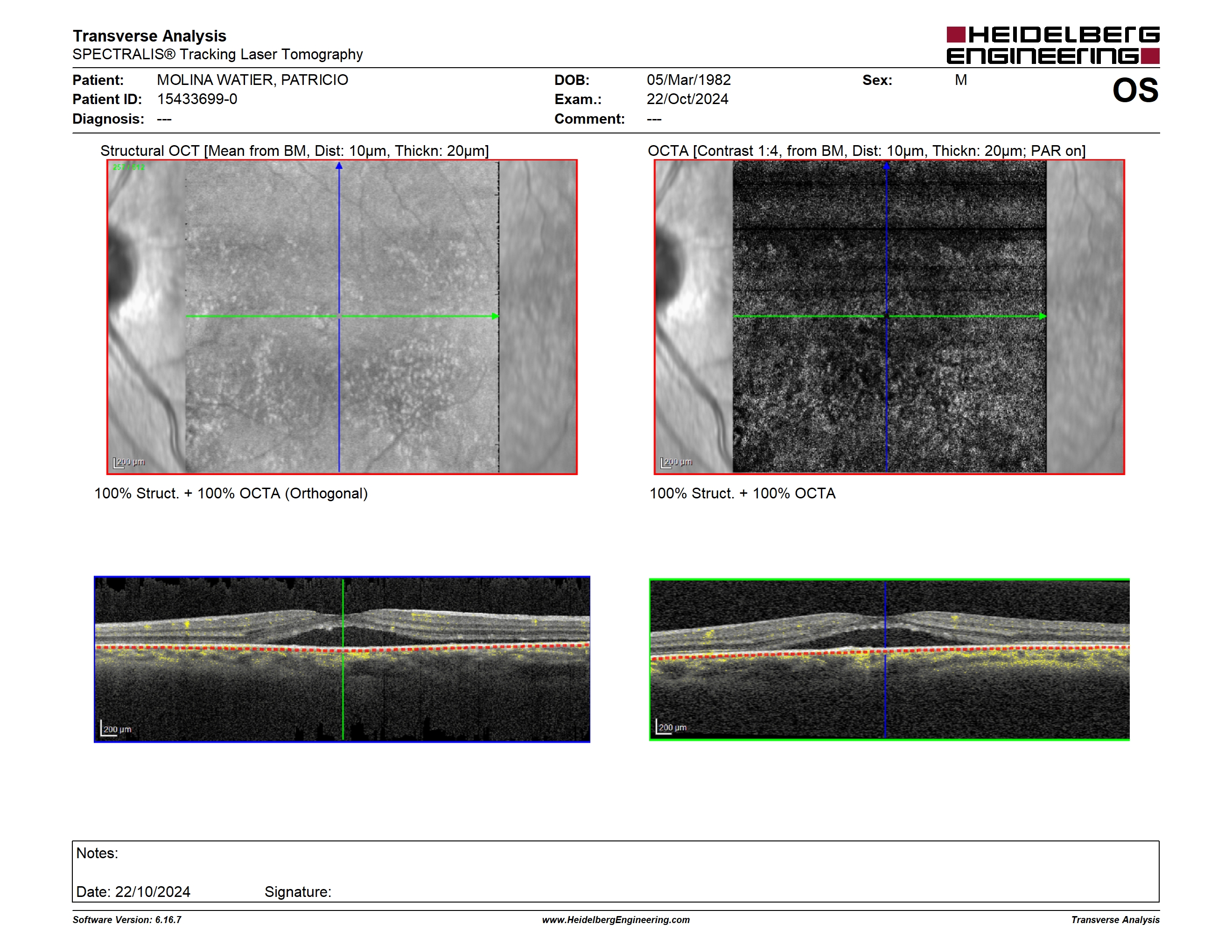Click the Diagnosis field label
This screenshot has width=1232, height=952.
pos(108,119)
